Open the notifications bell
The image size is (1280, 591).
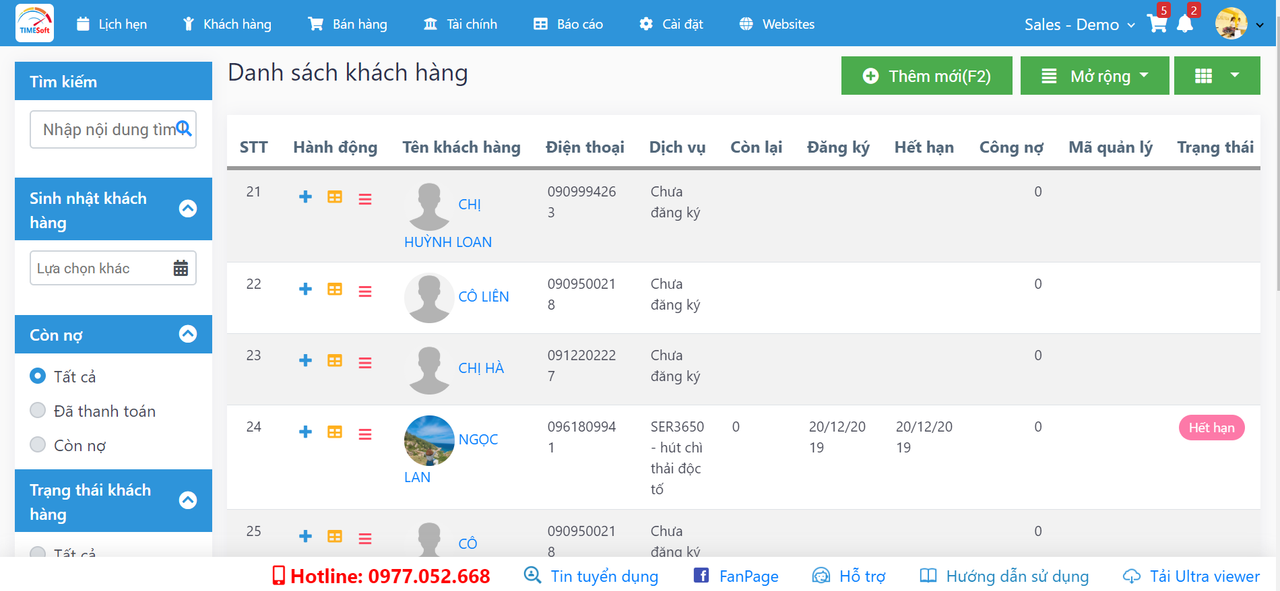pos(1185,24)
